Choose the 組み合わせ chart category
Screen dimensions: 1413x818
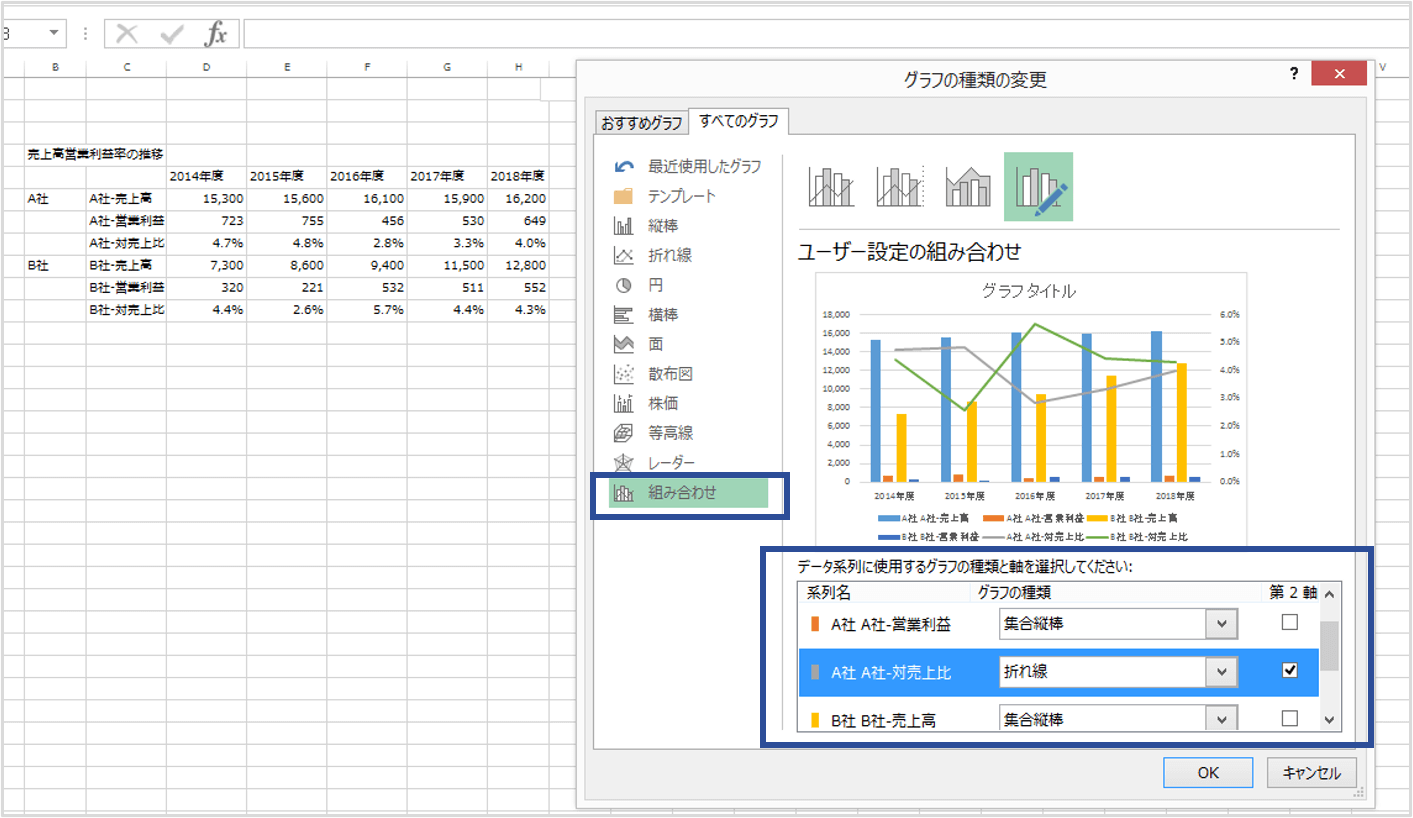coord(688,492)
